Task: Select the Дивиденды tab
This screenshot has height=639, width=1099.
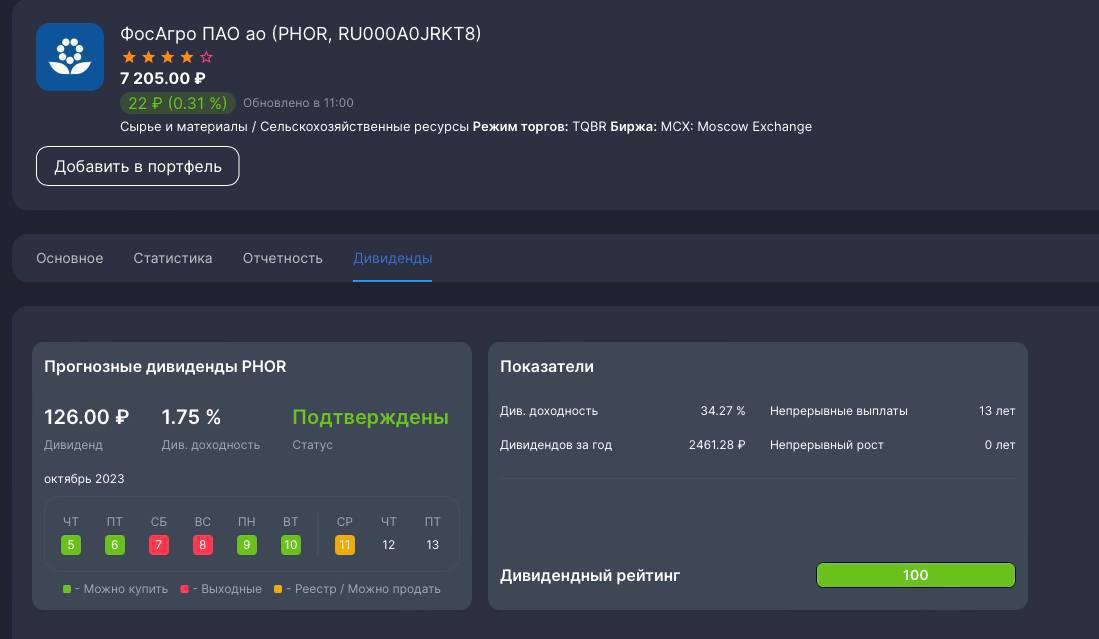Action: [392, 258]
